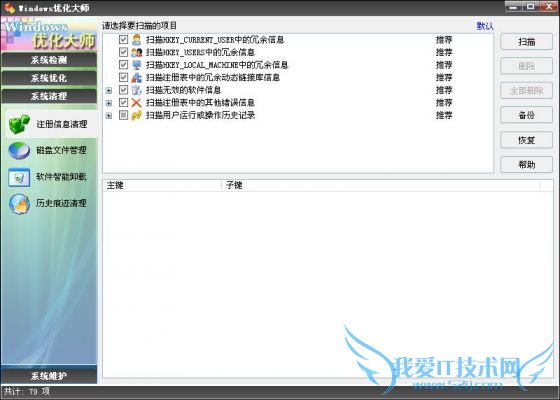Click 推荐 in the HKEY_CURRENT_USER row
Viewport: 560px width, 400px height.
444,40
